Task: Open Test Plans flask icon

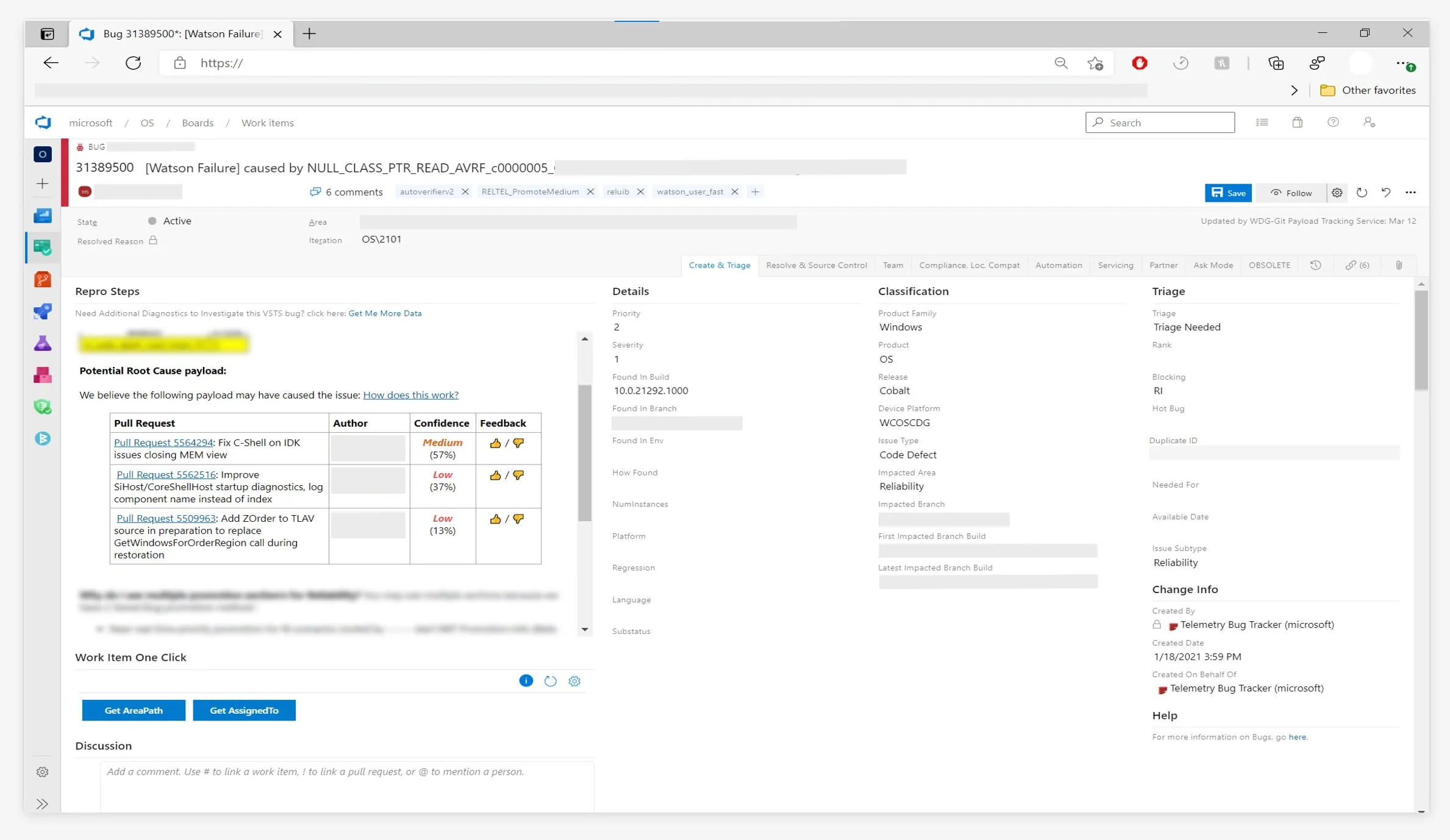Action: [x=43, y=343]
